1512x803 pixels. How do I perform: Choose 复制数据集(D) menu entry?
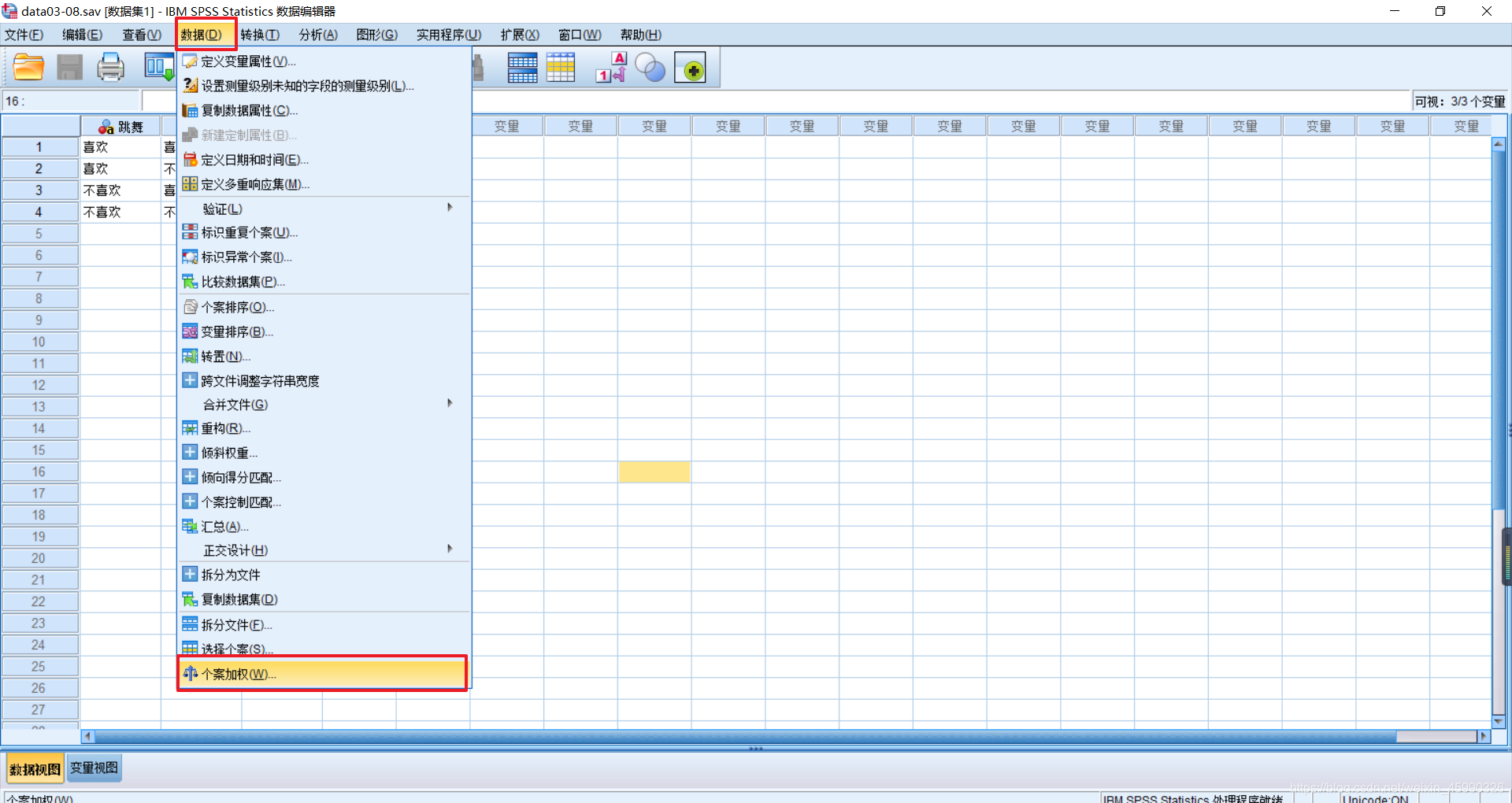(324, 599)
